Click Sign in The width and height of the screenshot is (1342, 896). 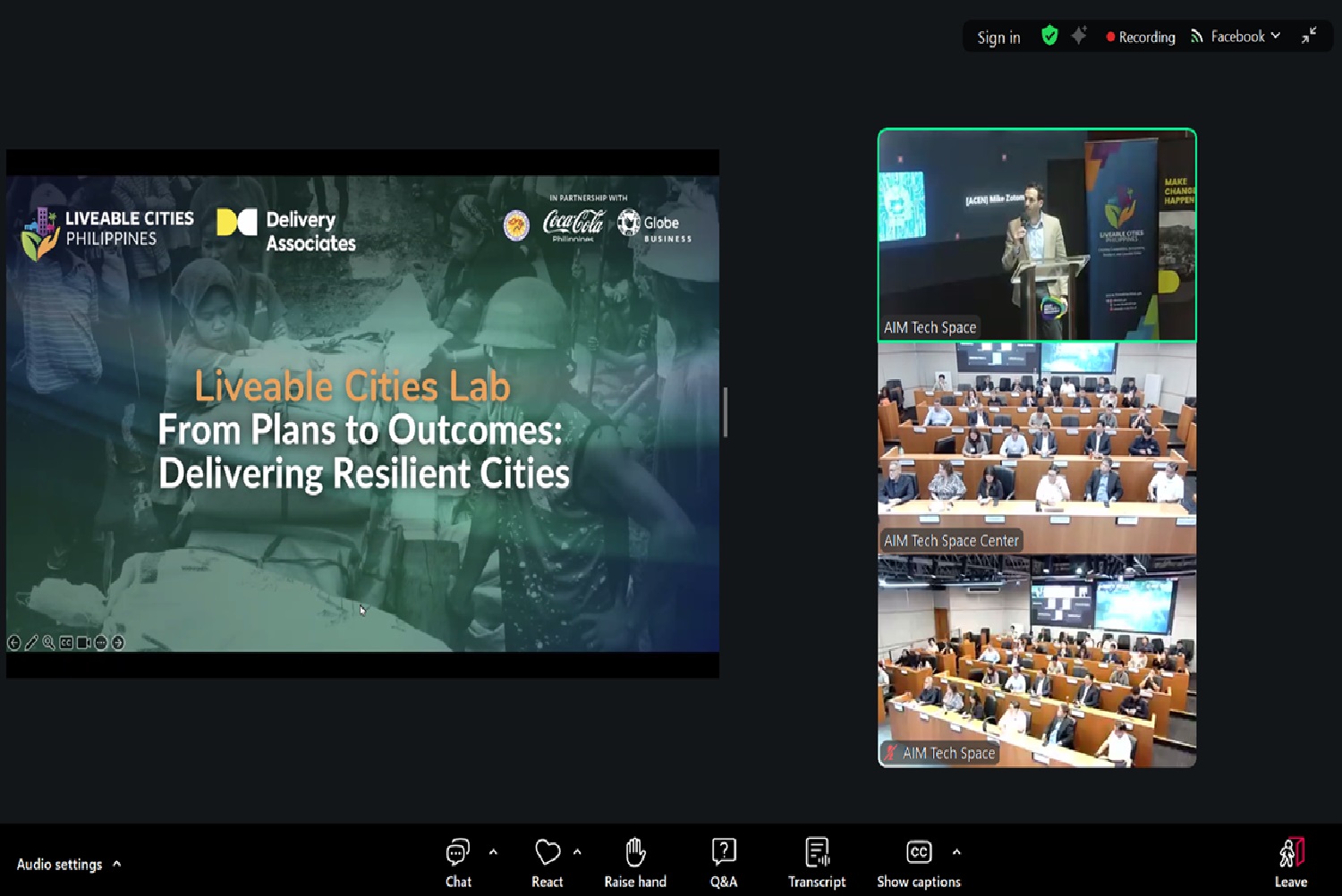(x=998, y=38)
